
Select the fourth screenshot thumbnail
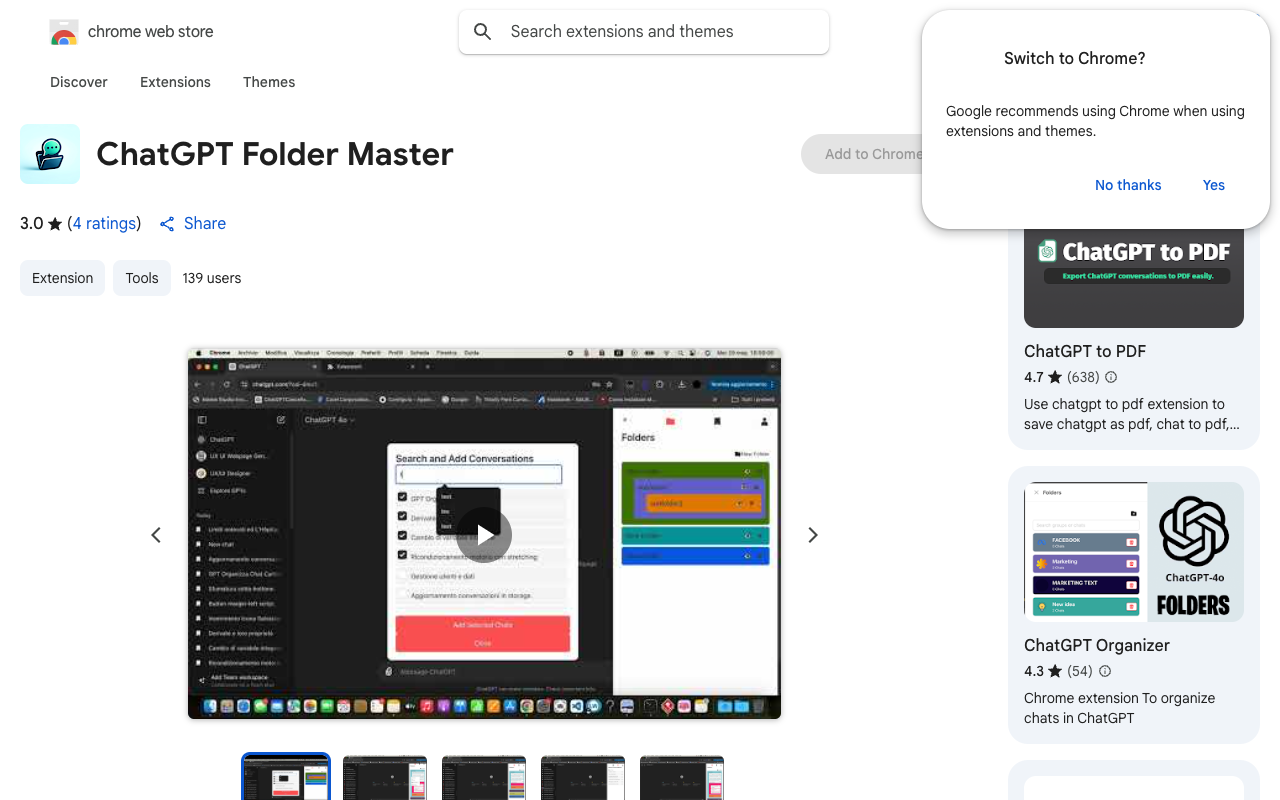coord(583,777)
